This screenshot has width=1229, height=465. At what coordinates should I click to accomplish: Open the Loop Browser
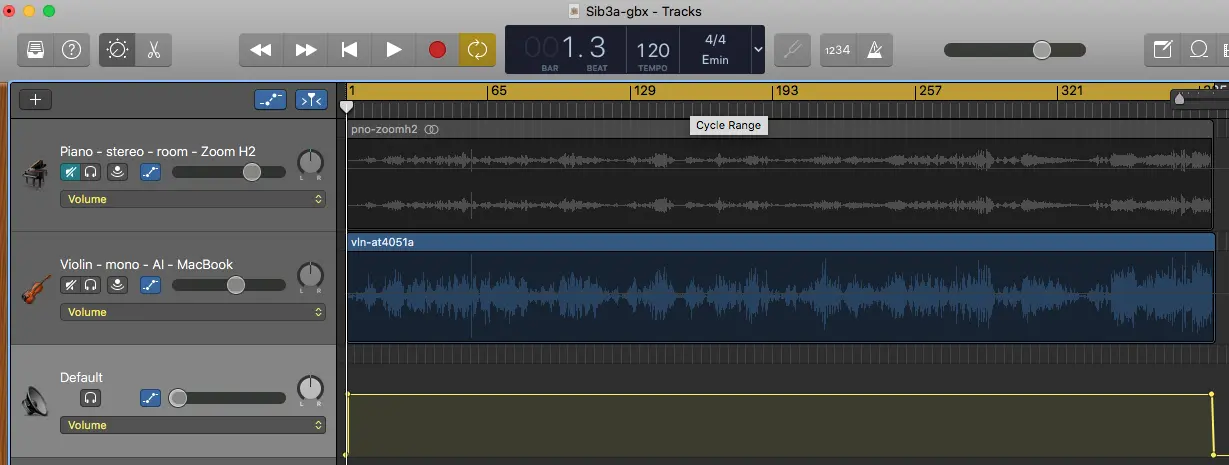click(x=1198, y=49)
